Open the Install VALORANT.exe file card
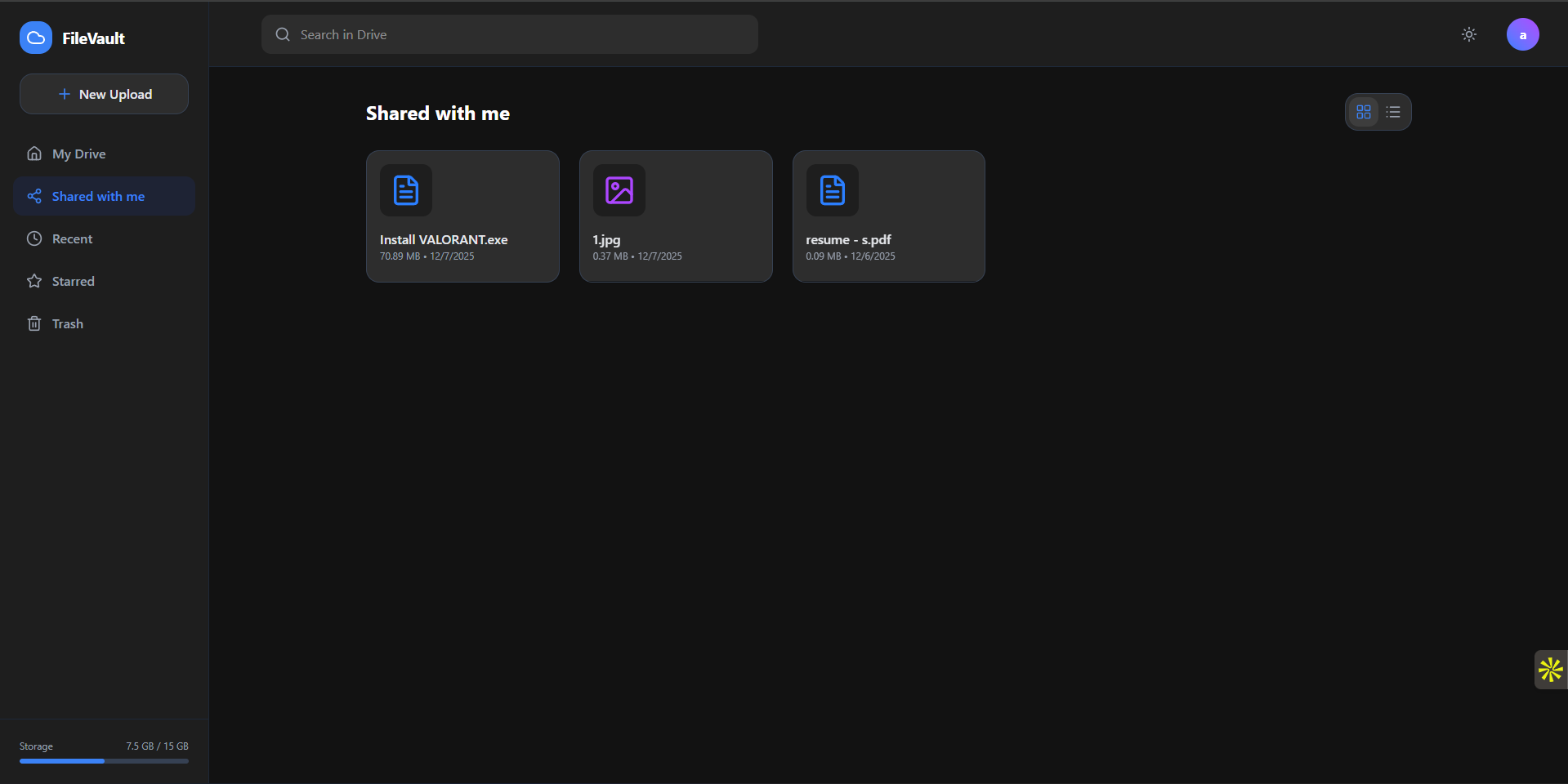The width and height of the screenshot is (1568, 784). pos(462,216)
